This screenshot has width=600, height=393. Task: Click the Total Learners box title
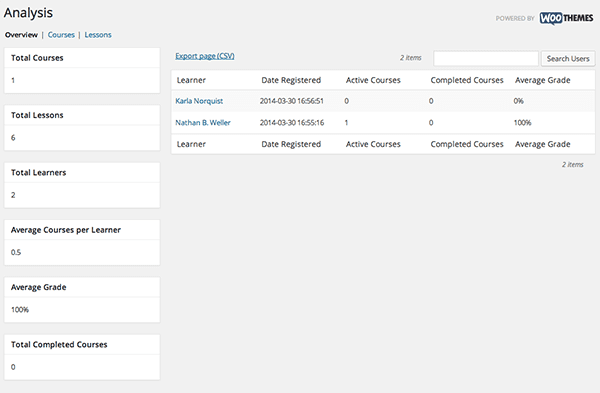38,173
